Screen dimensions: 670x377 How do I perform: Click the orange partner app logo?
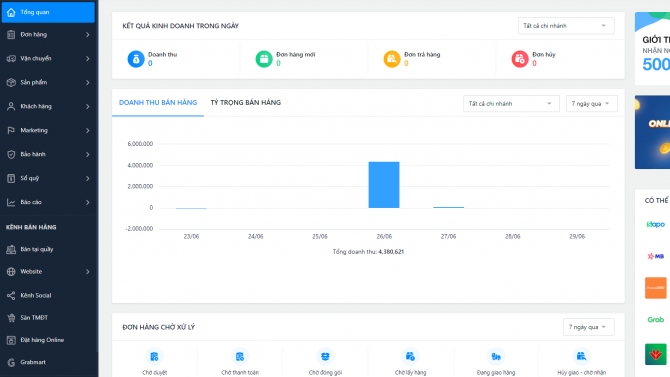pyautogui.click(x=655, y=288)
